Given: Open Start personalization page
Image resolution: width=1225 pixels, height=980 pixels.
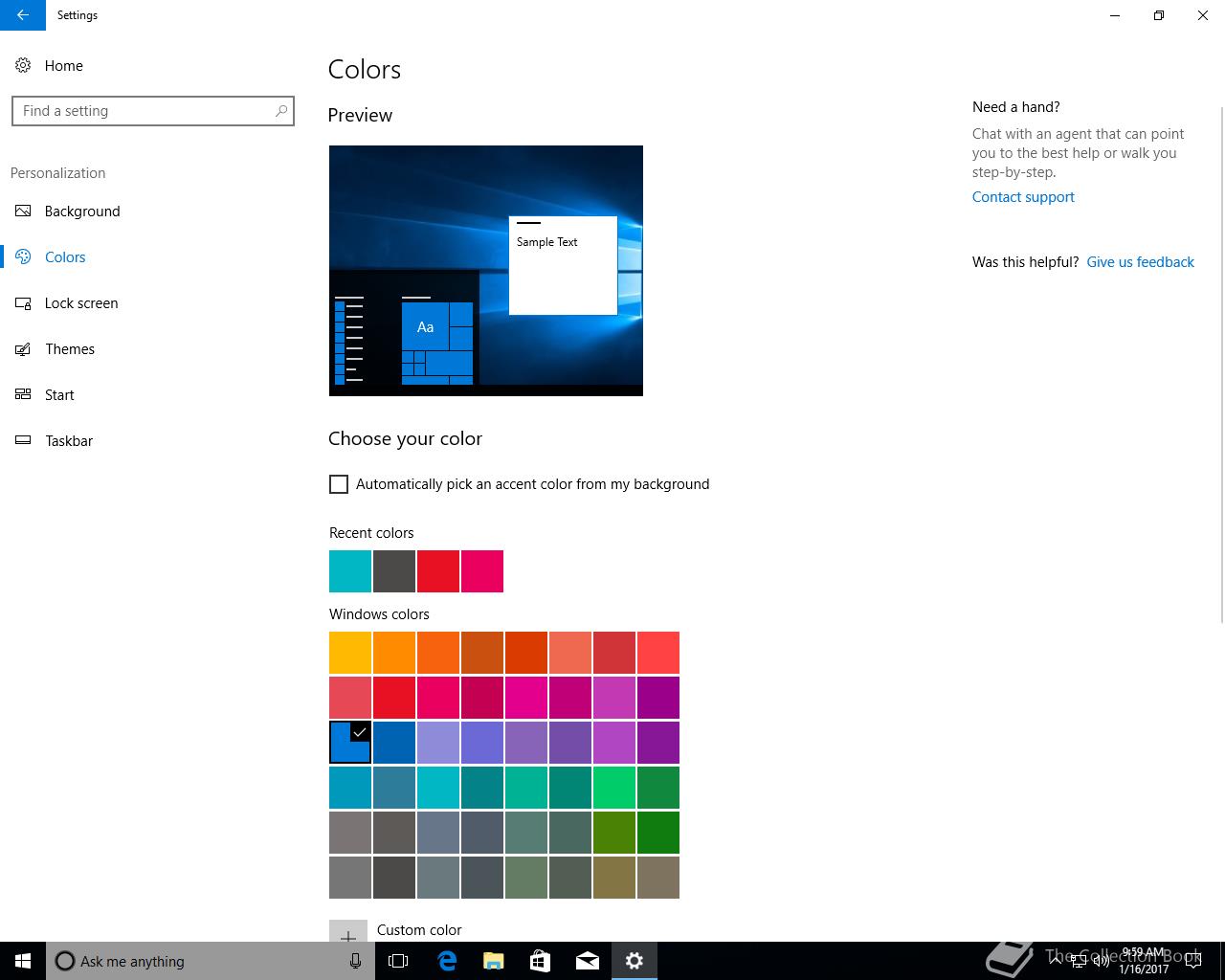Looking at the screenshot, I should point(59,394).
